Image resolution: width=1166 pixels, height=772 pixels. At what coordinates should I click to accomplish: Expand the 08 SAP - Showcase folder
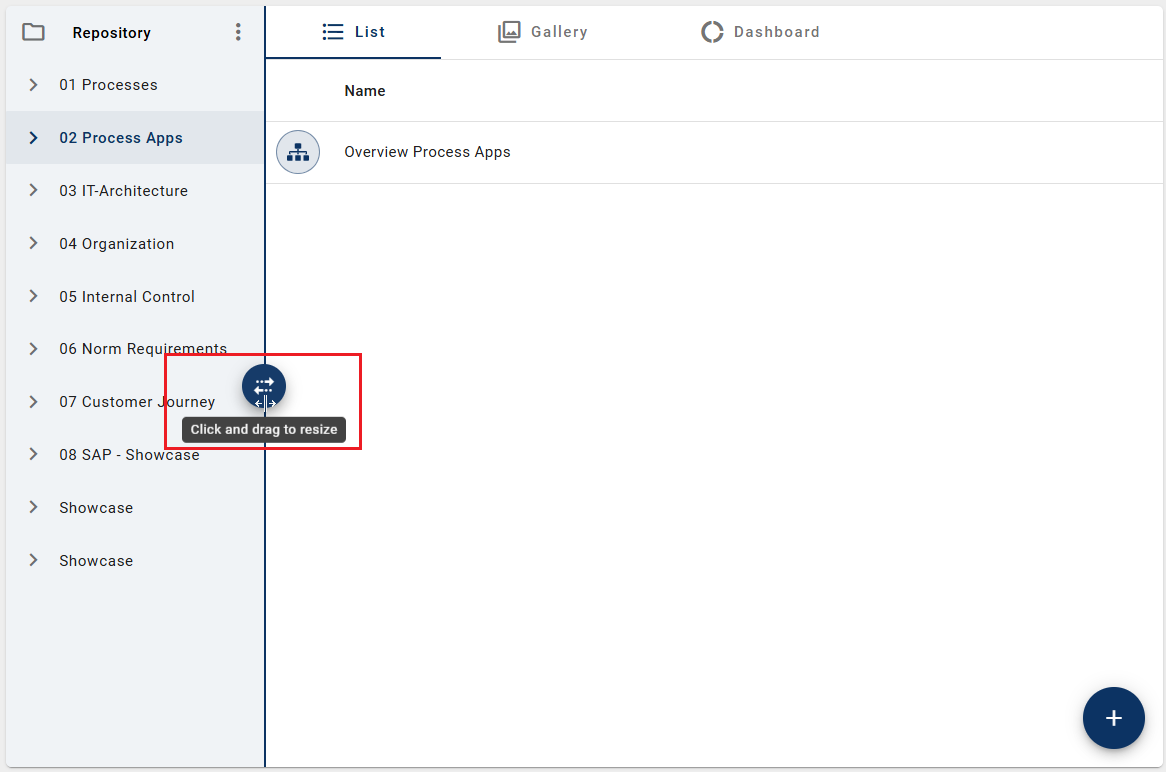coord(33,454)
